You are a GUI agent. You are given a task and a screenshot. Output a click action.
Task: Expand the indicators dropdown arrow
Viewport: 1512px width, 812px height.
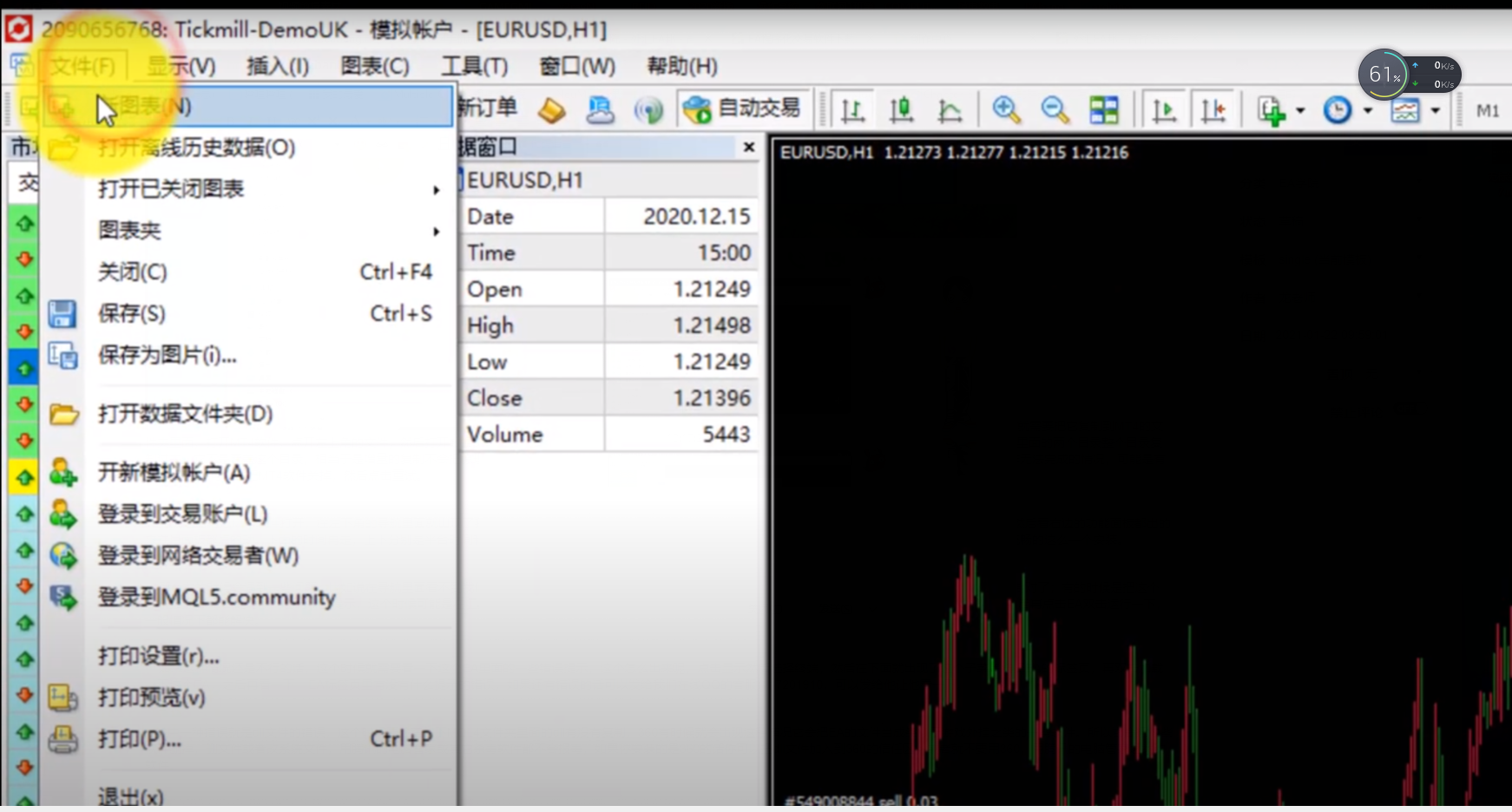point(1300,110)
